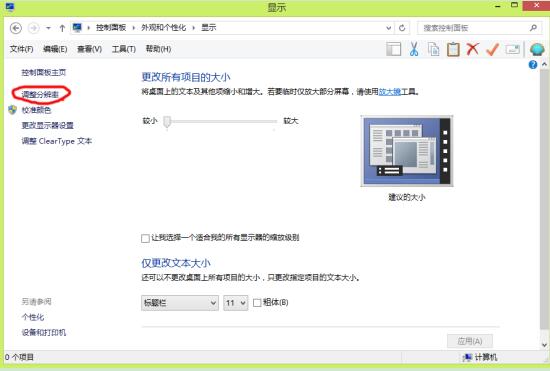This screenshot has width=550, height=371.
Task: Enable the 粗体(B) bold checkbox
Action: point(257,303)
